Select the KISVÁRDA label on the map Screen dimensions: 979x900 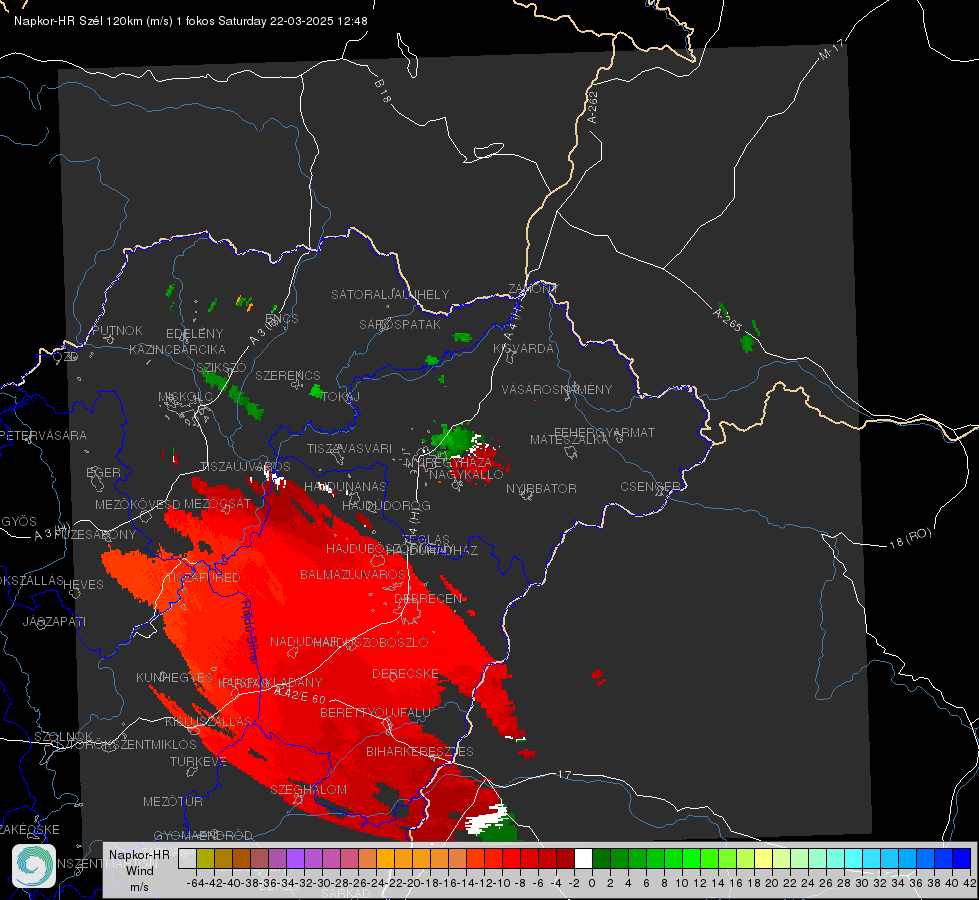(523, 349)
